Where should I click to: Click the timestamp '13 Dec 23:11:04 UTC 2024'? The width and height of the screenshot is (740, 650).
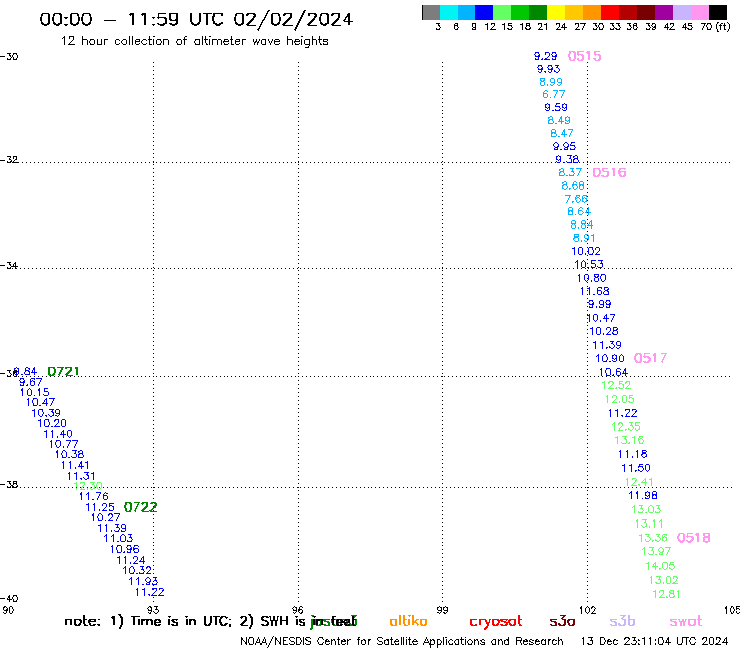pyautogui.click(x=654, y=641)
